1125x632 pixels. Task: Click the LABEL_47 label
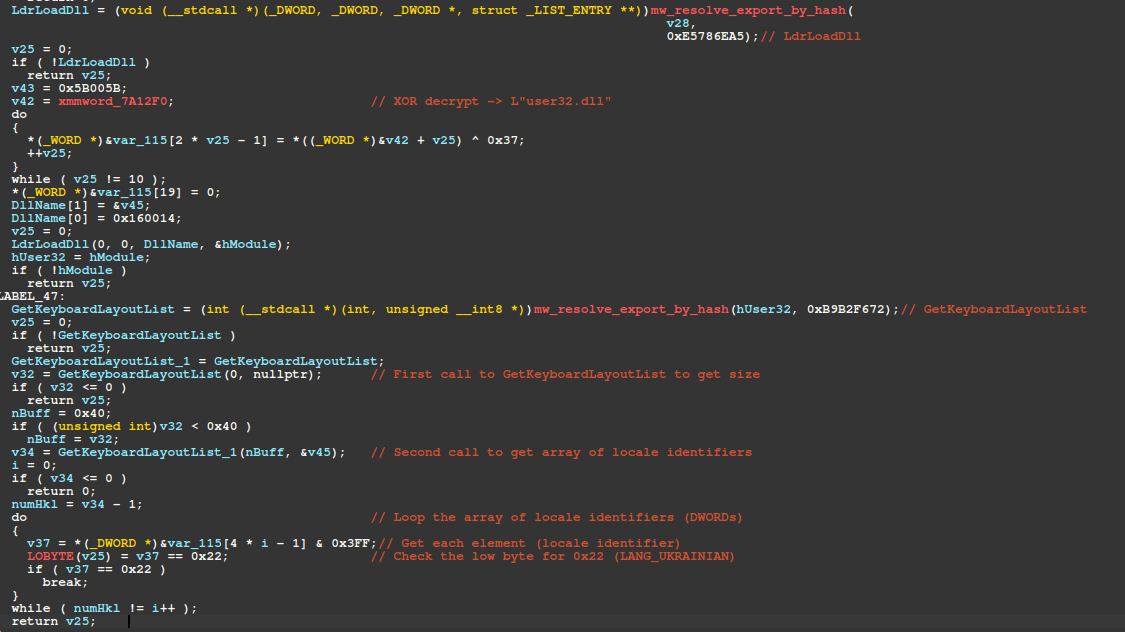32,296
